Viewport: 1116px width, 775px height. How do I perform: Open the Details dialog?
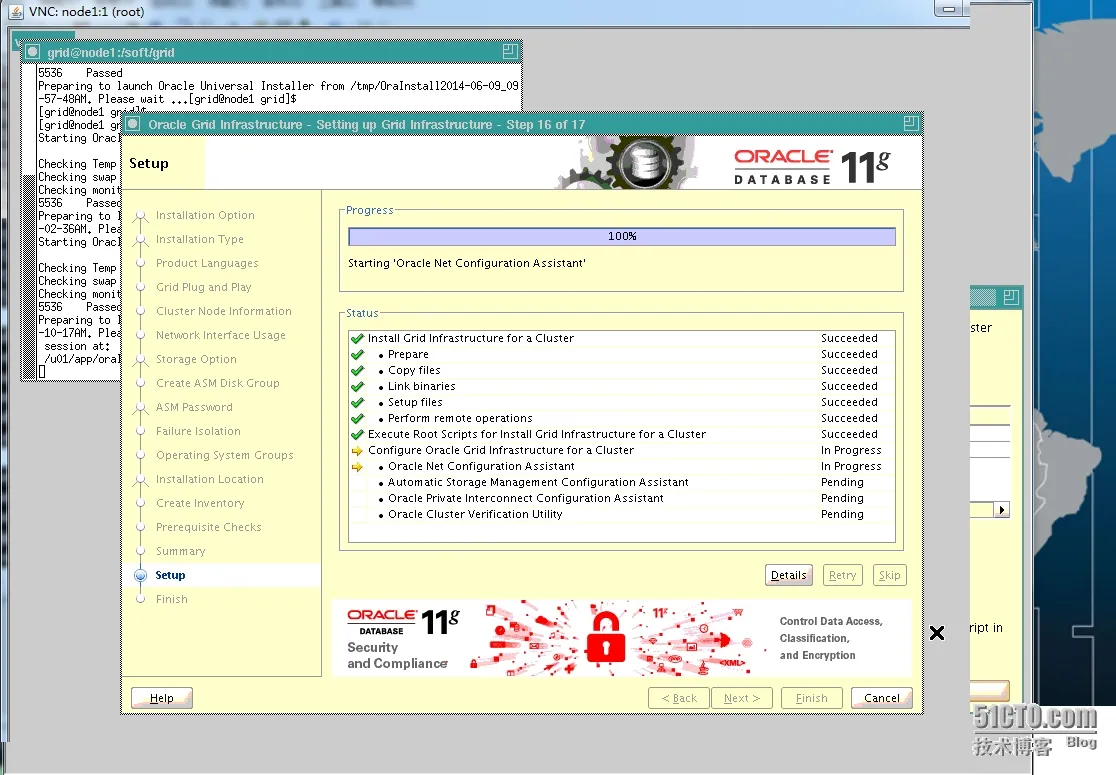788,575
